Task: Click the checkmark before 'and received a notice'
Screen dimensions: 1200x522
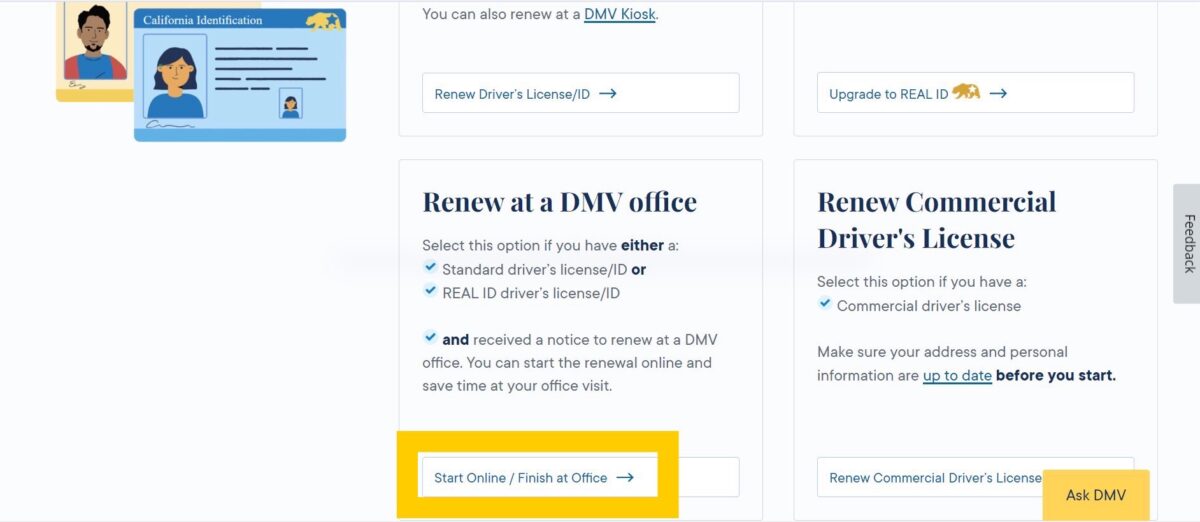Action: click(x=430, y=338)
